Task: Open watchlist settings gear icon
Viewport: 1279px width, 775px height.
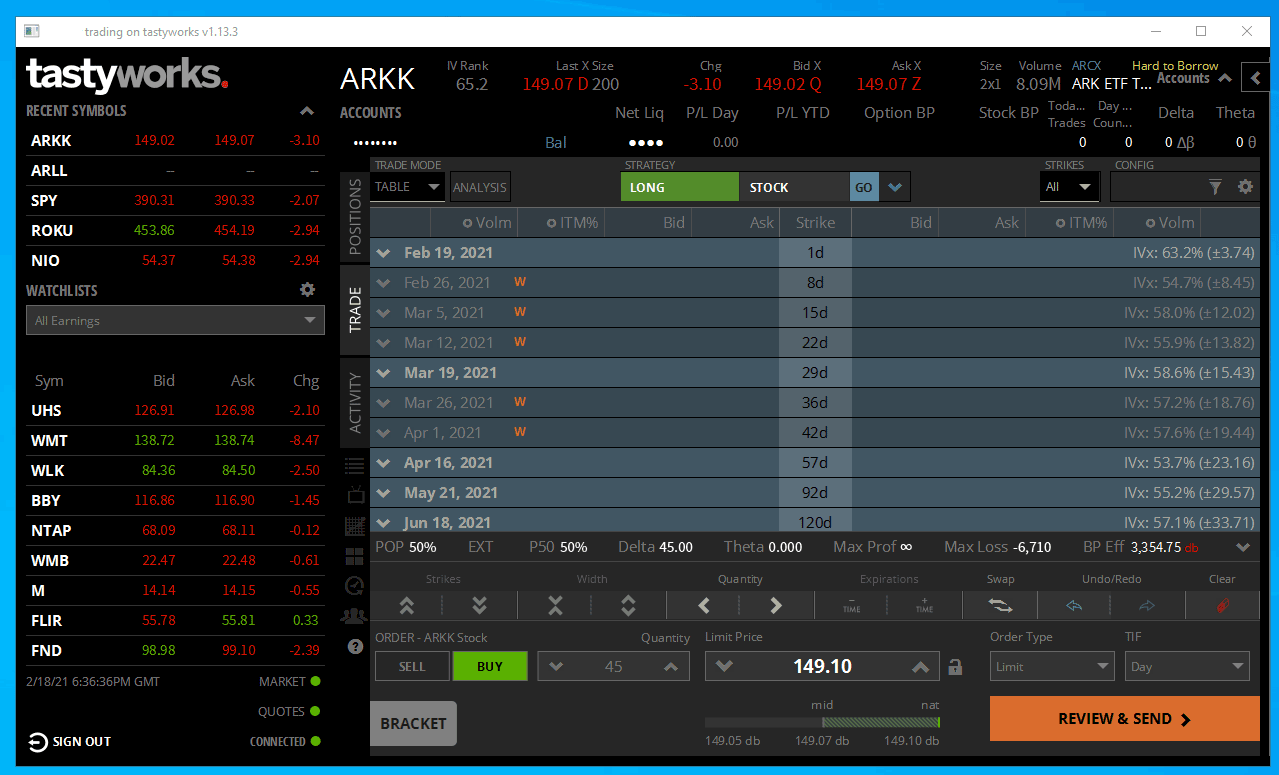Action: 307,290
